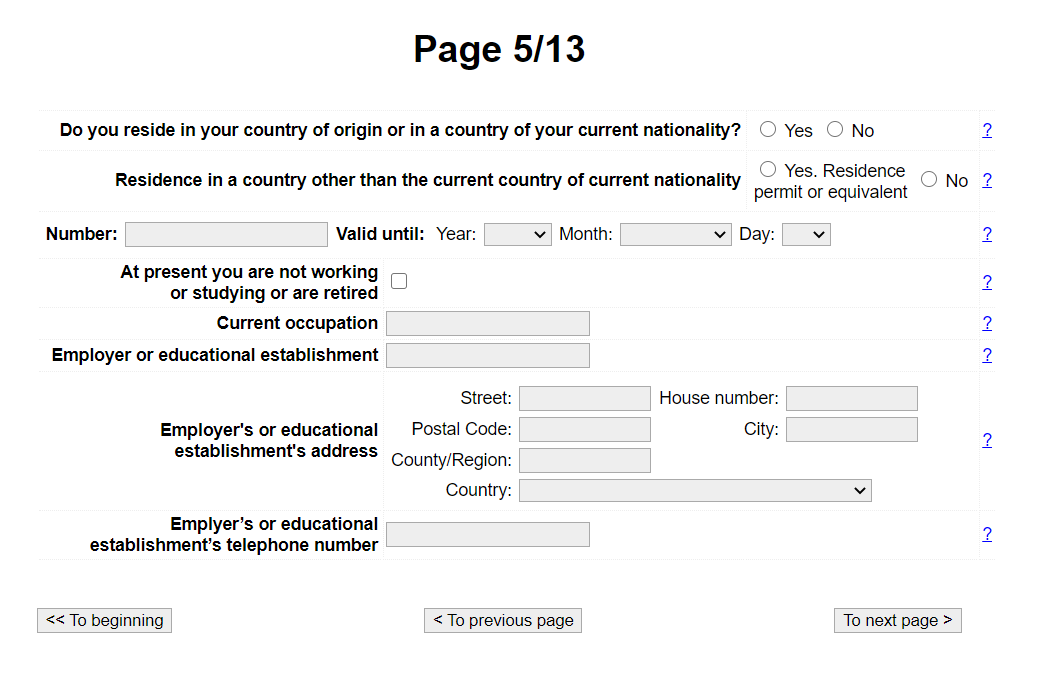Go back to beginning of form
Image resolution: width=1044 pixels, height=686 pixels.
coord(105,621)
